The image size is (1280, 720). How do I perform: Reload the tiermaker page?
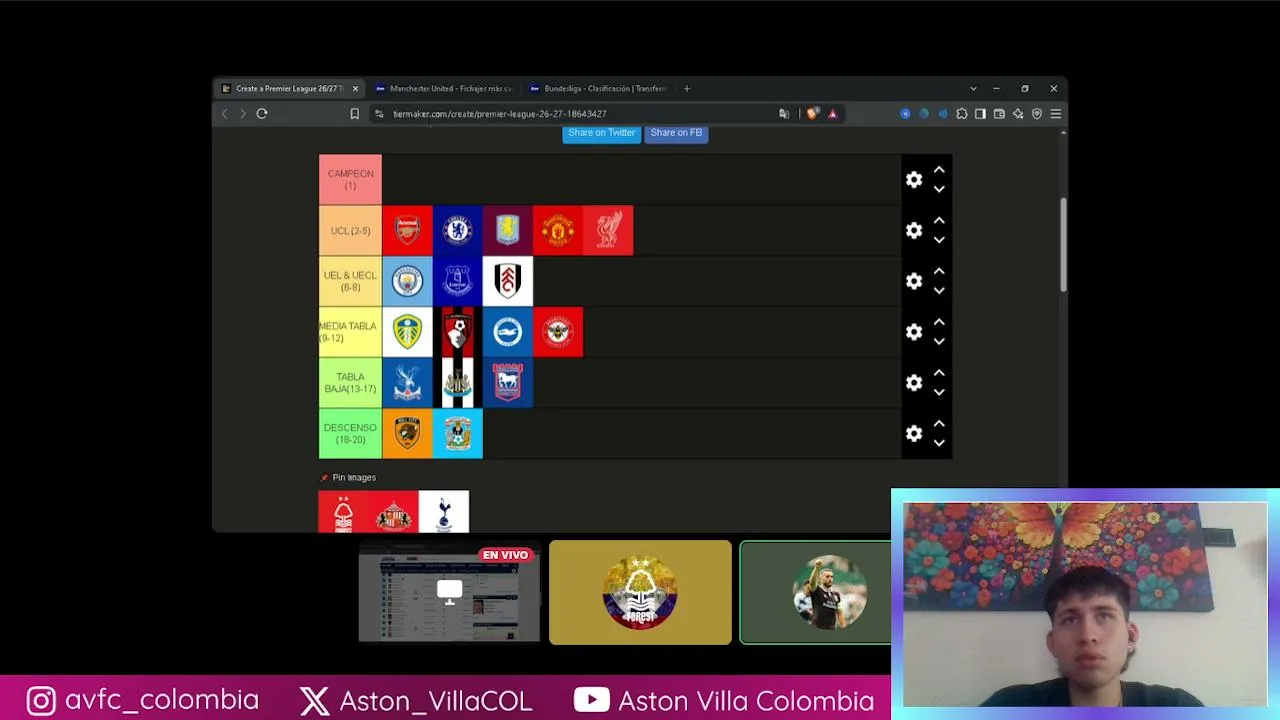(262, 114)
